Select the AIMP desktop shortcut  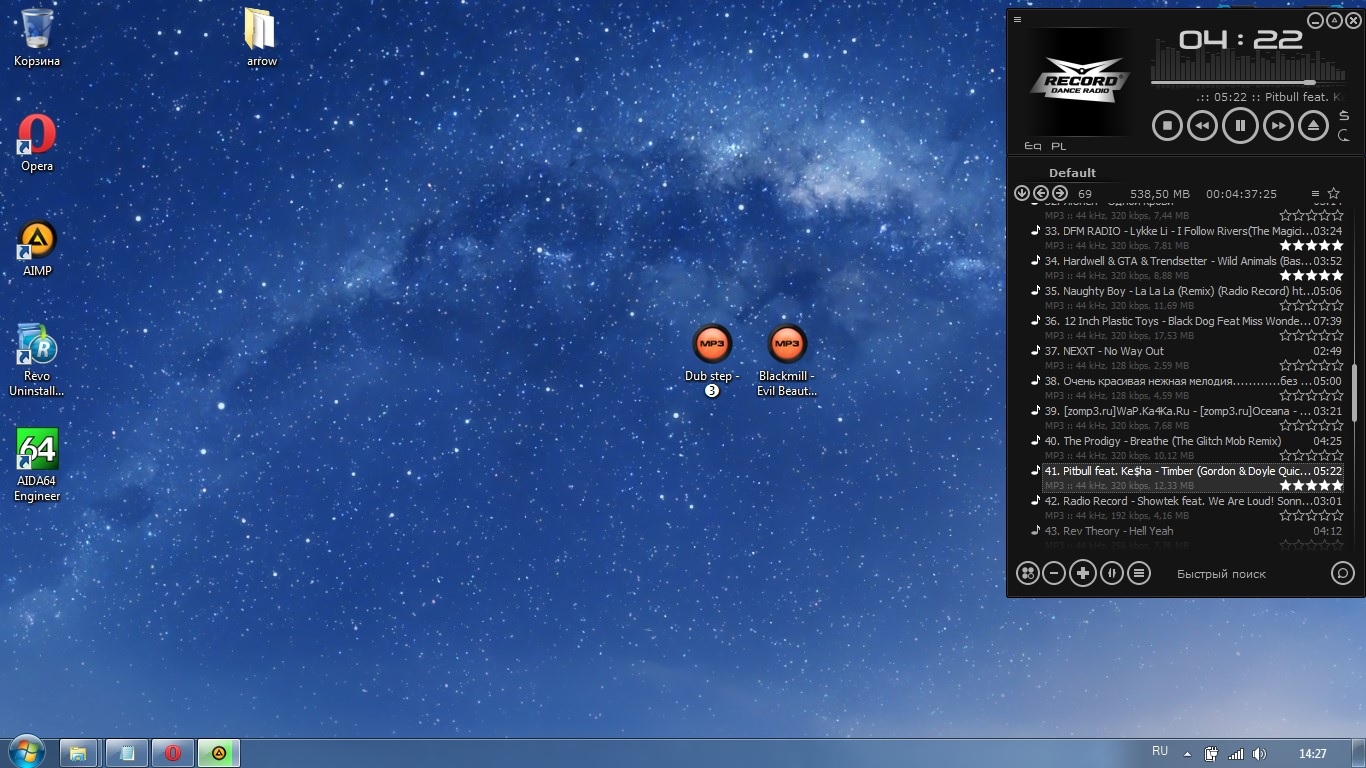(37, 249)
